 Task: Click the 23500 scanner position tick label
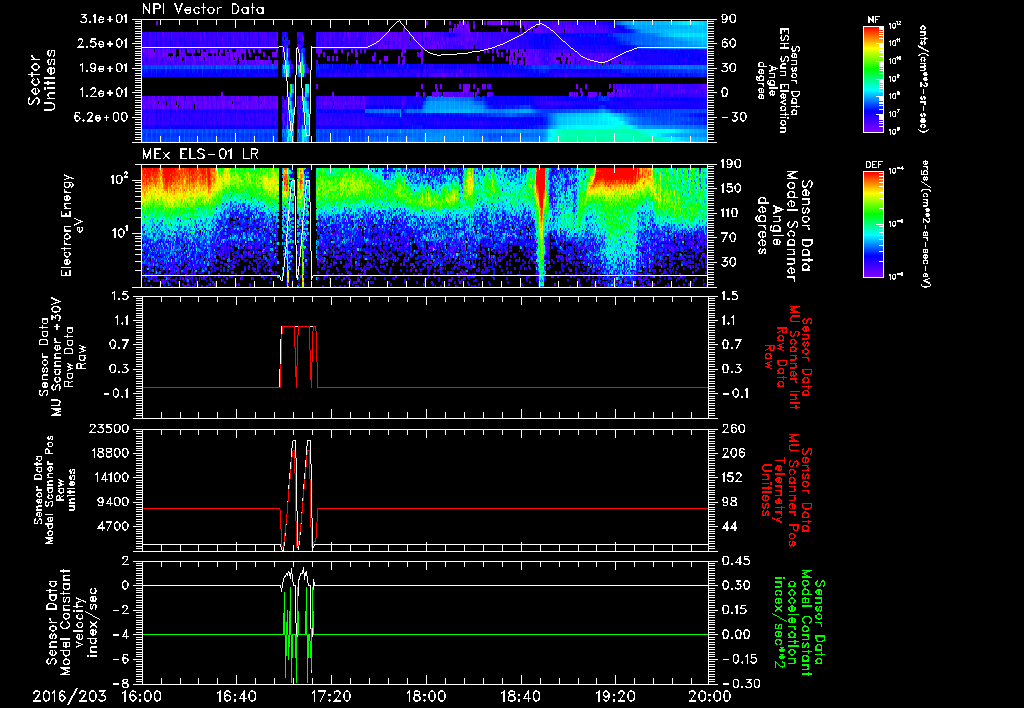[x=108, y=428]
